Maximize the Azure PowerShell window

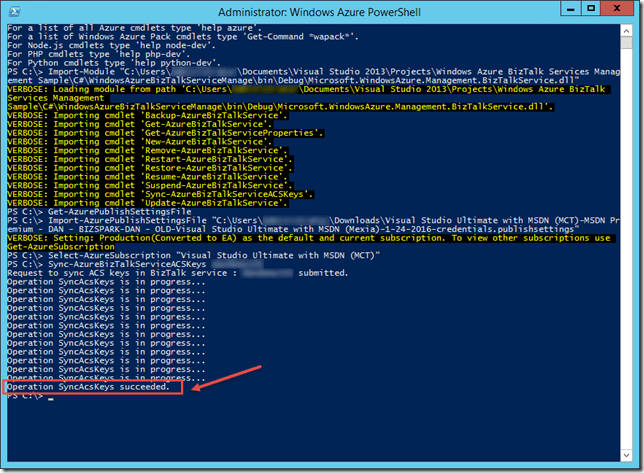(x=575, y=11)
